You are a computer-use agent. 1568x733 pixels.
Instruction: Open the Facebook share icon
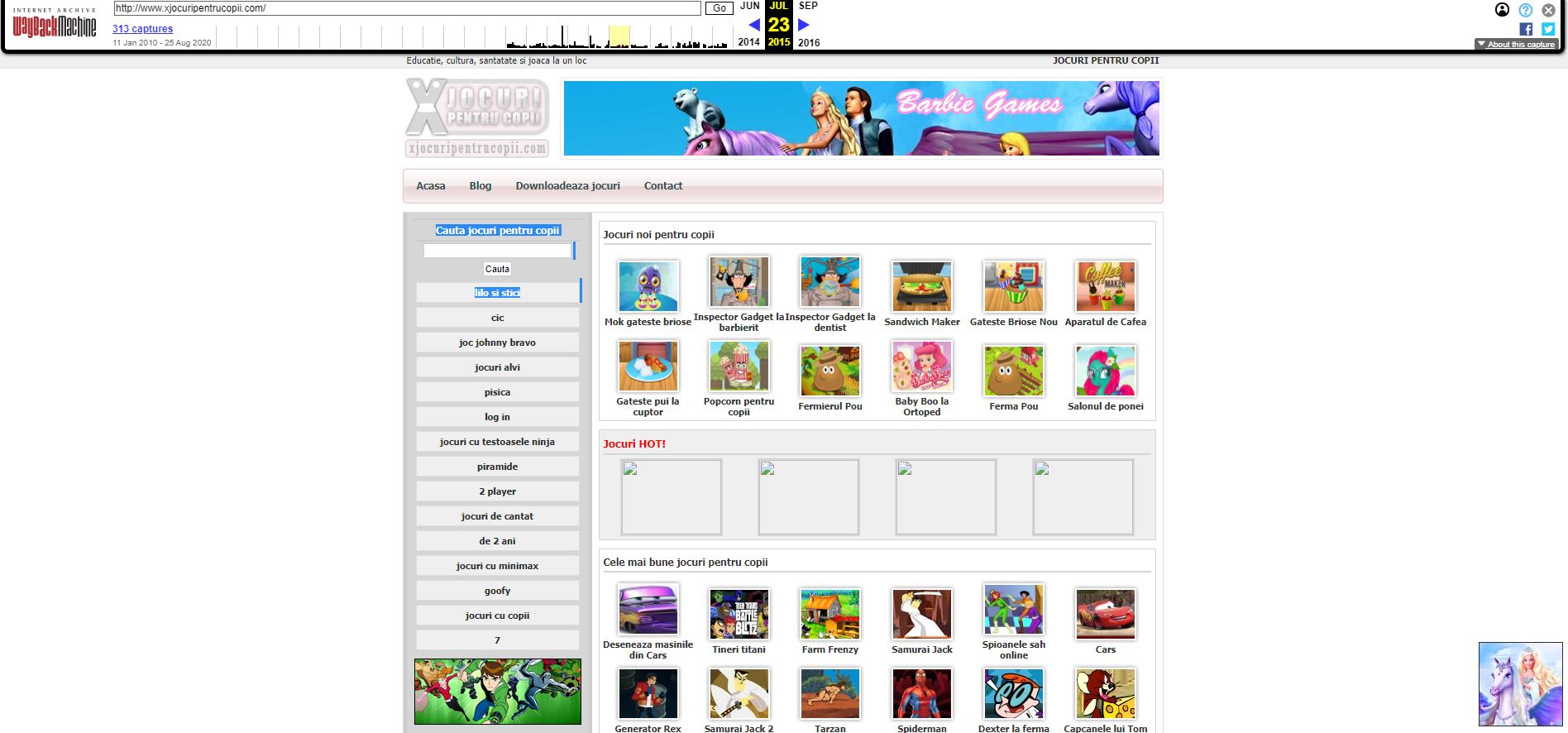point(1526,29)
